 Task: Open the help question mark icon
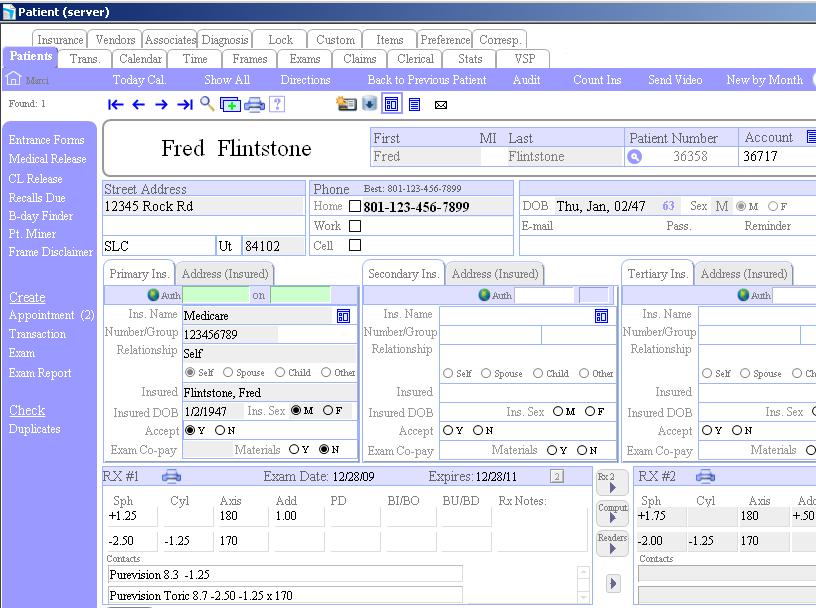(x=277, y=104)
